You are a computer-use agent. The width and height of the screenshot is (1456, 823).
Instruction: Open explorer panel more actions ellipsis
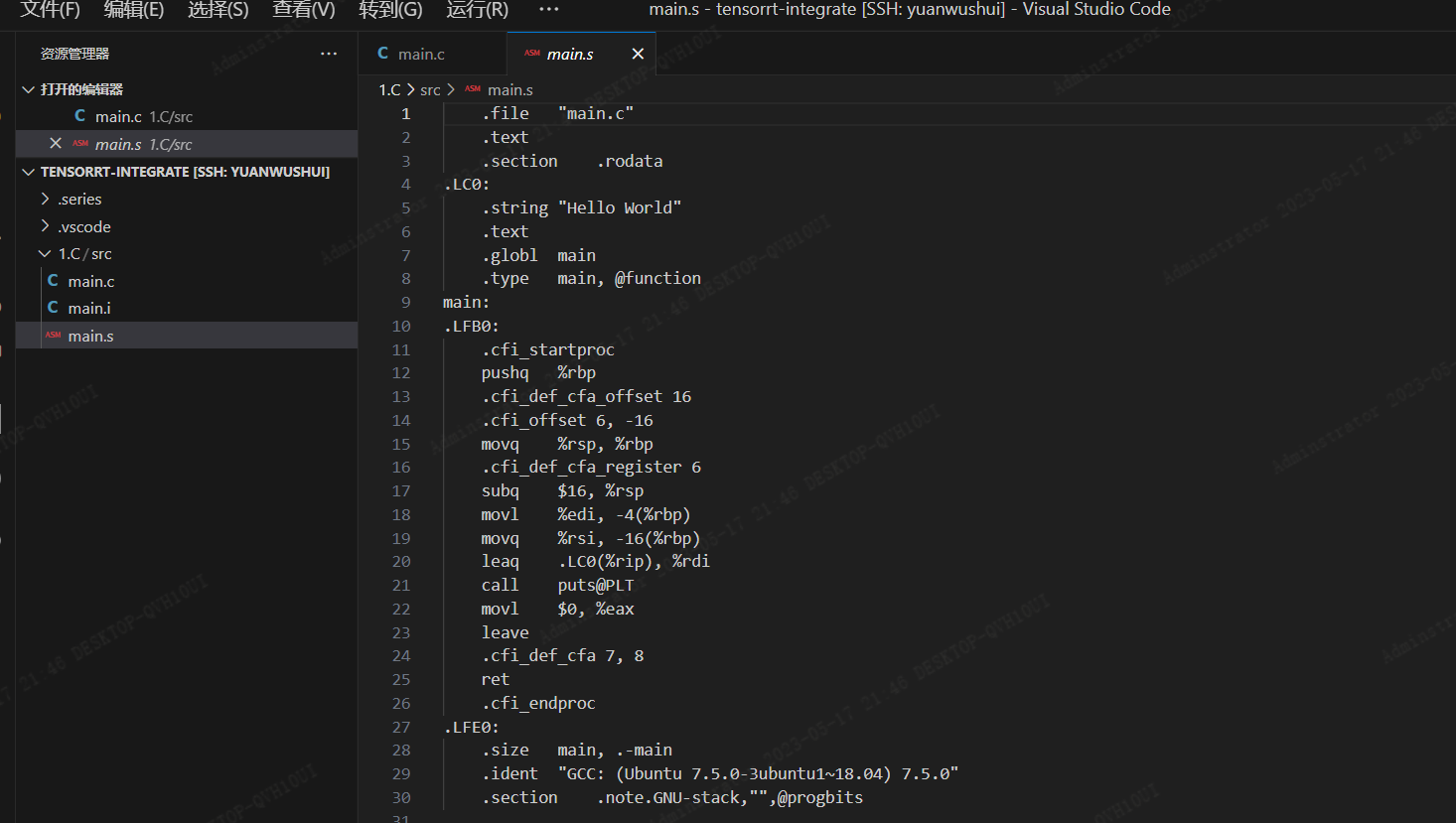(329, 54)
